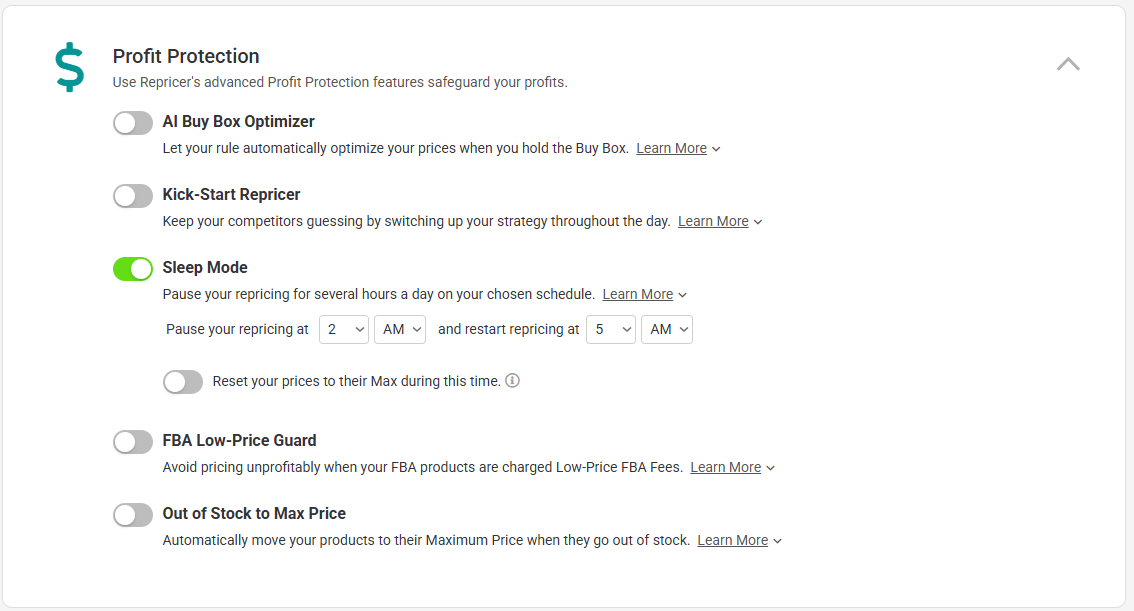
Task: Click the teal dollar sign Profit Protection icon
Action: pyautogui.click(x=70, y=67)
